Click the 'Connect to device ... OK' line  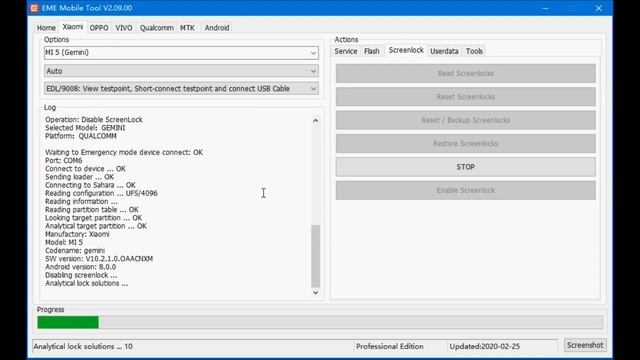[x=85, y=169]
